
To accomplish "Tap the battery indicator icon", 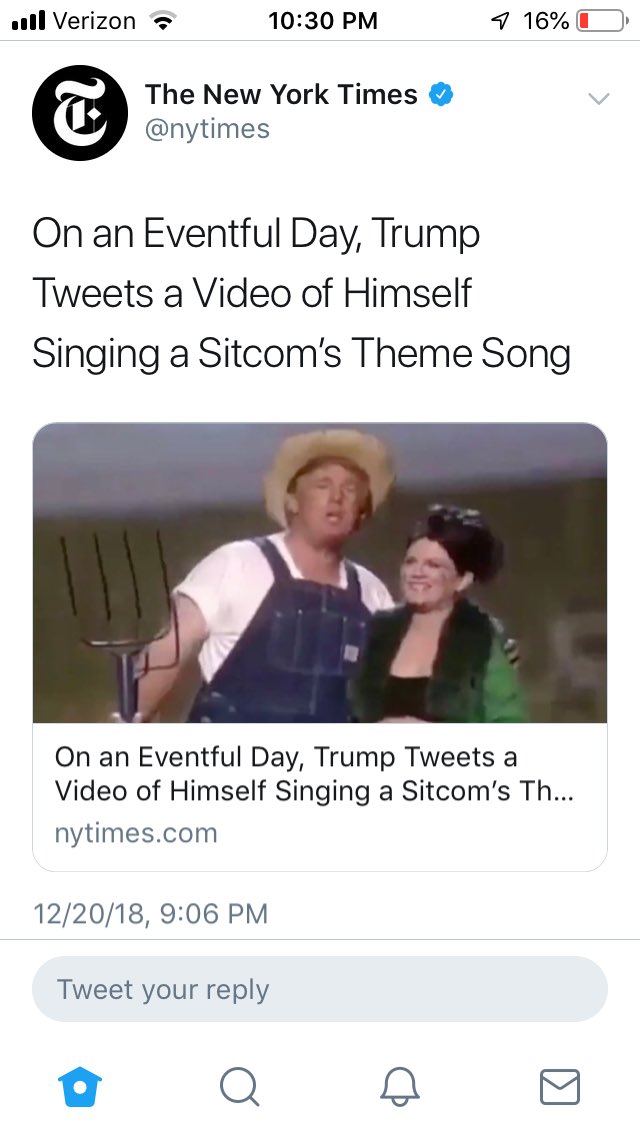I will click(x=603, y=21).
